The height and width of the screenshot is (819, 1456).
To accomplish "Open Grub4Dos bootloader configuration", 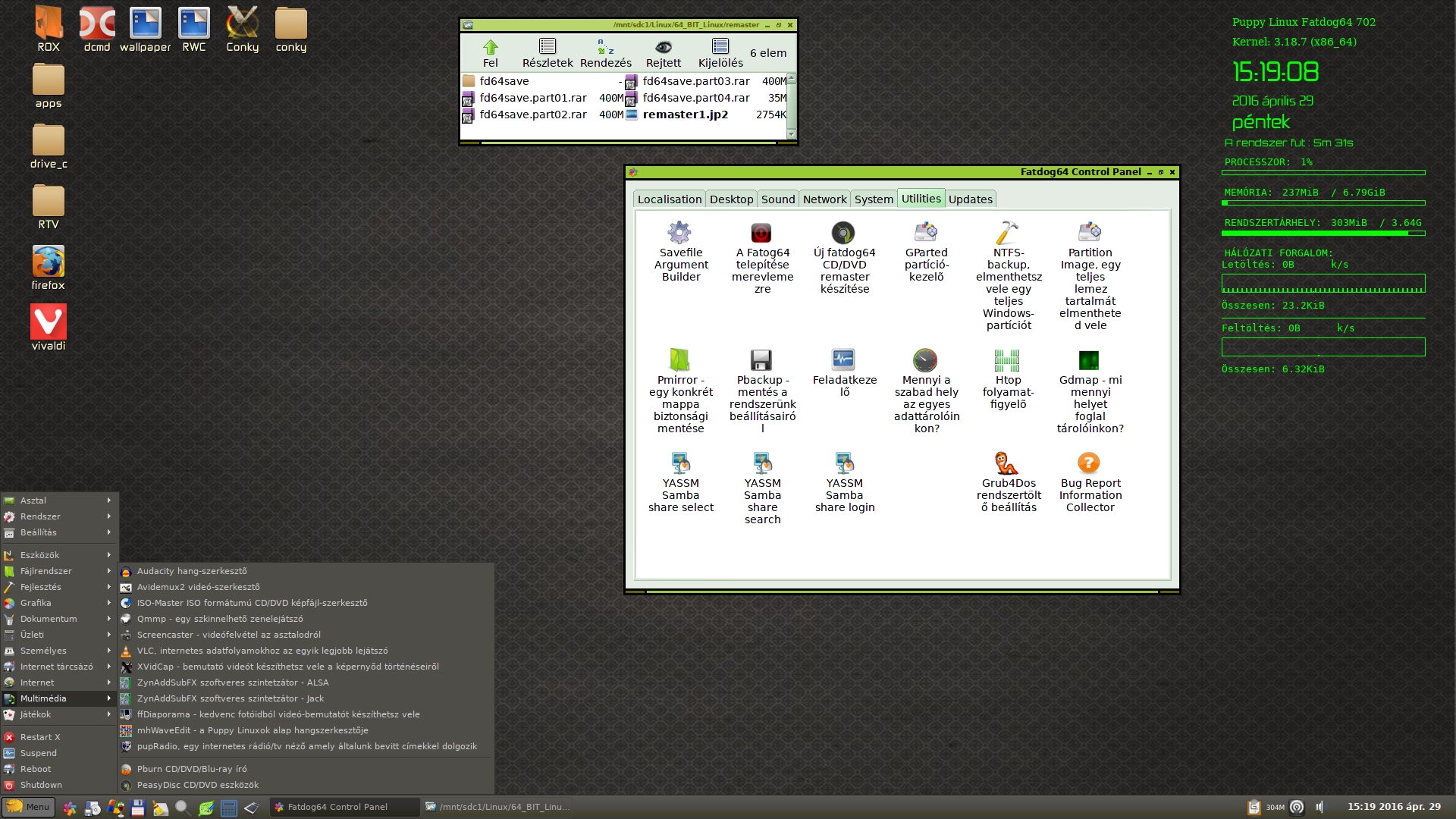I will 1008,482.
